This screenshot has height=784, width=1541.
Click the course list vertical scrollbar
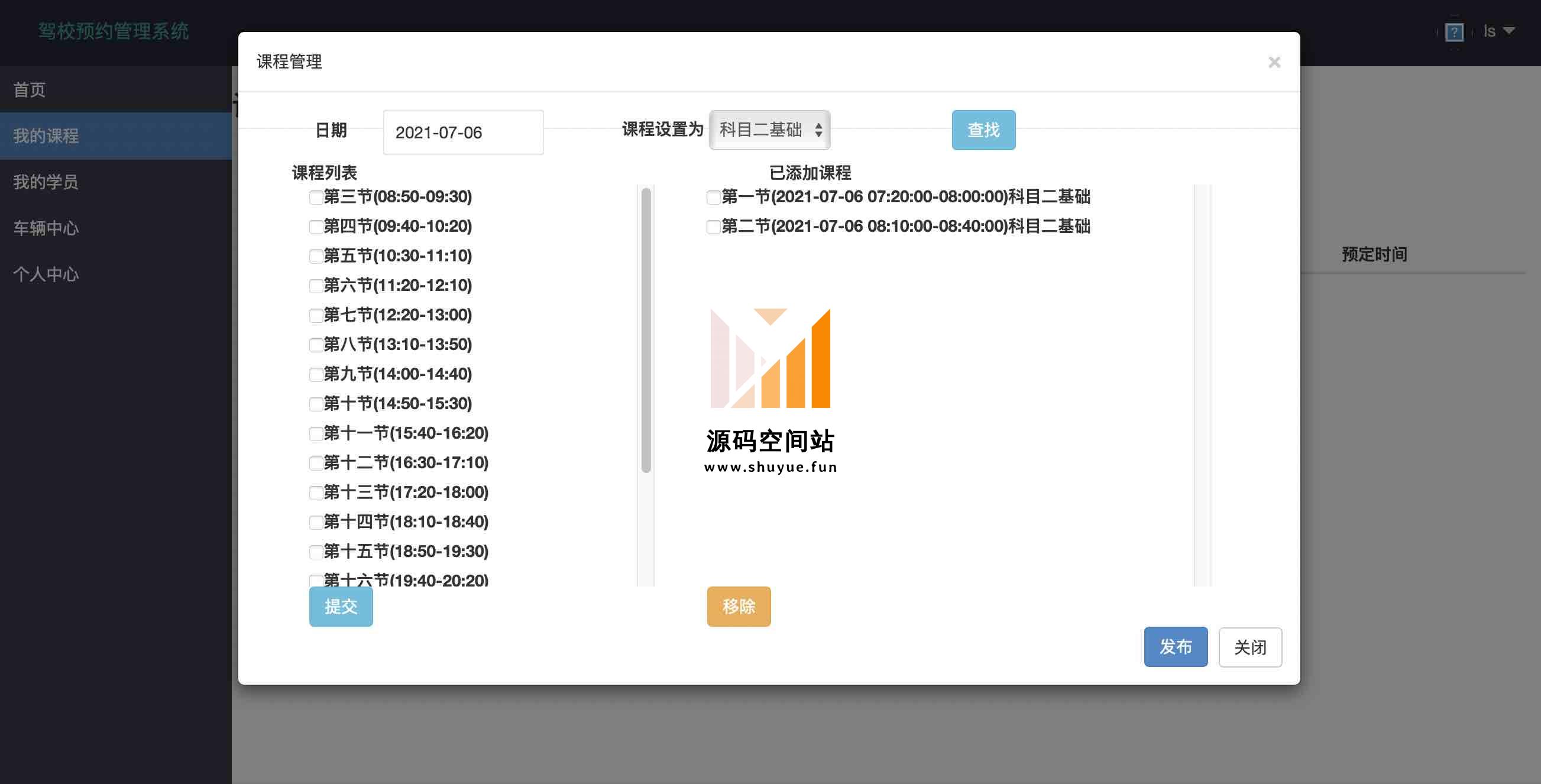[646, 330]
